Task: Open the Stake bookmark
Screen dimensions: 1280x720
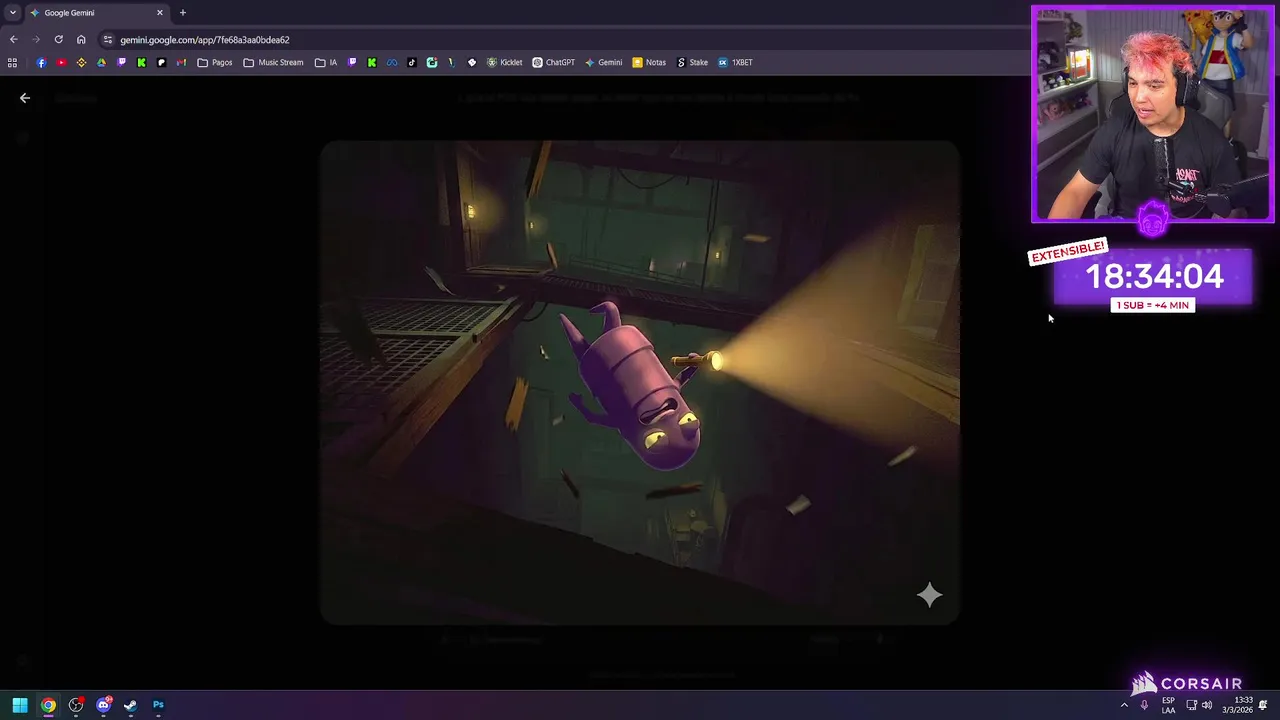Action: tap(692, 62)
